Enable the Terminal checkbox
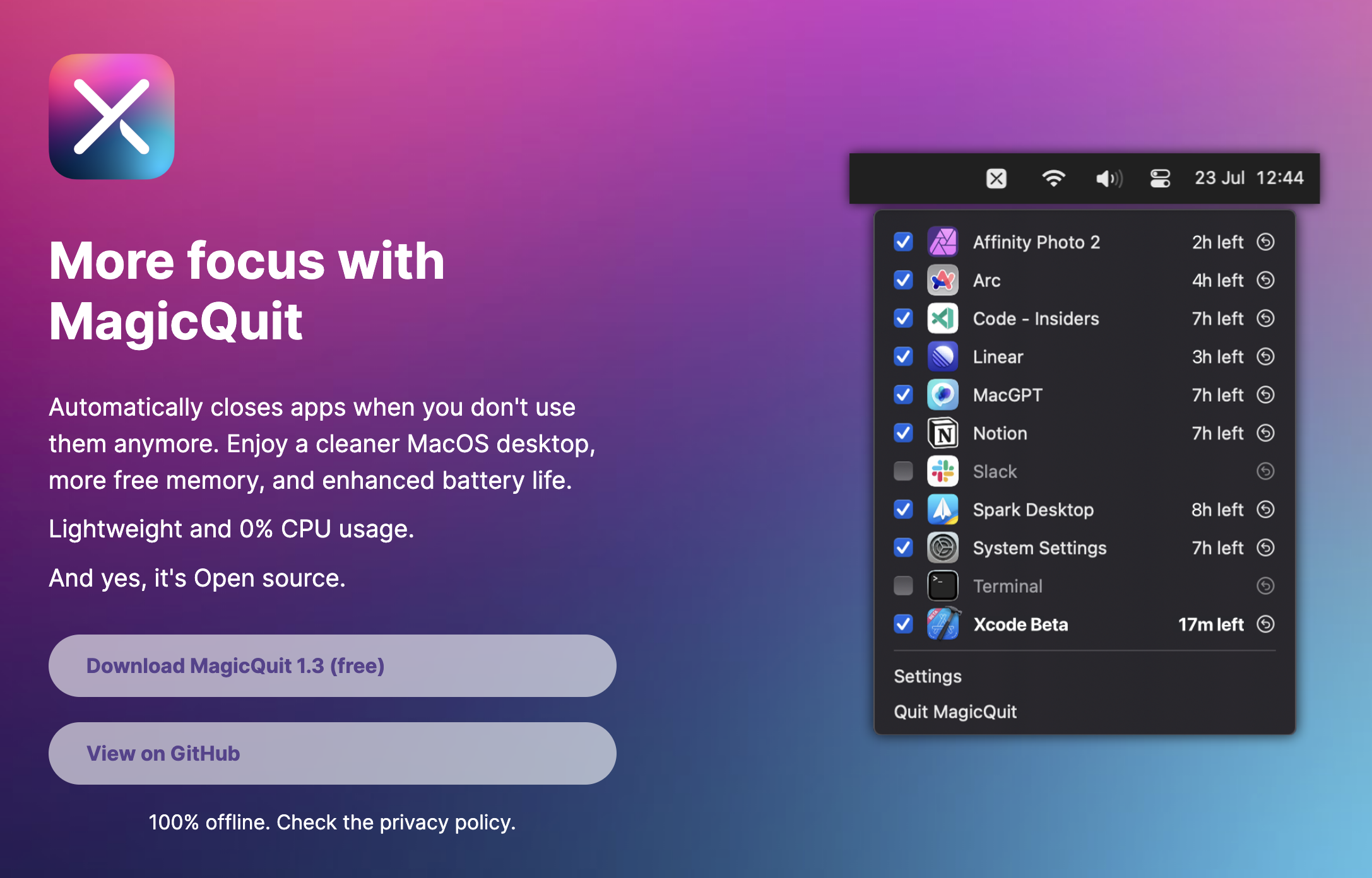 point(903,586)
